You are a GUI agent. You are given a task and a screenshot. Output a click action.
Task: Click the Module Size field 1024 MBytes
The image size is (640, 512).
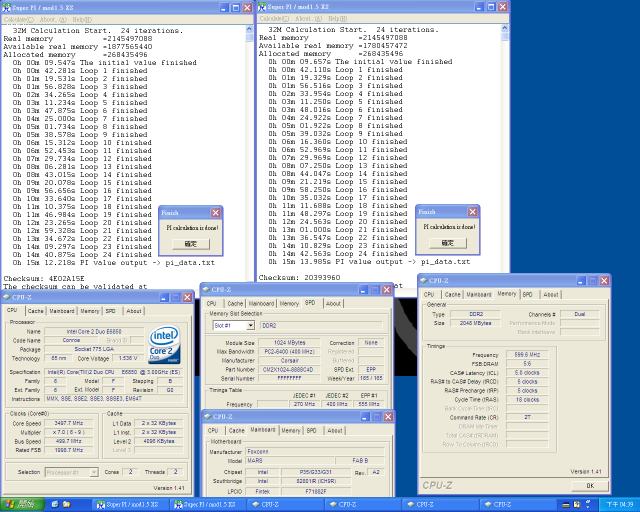click(290, 343)
